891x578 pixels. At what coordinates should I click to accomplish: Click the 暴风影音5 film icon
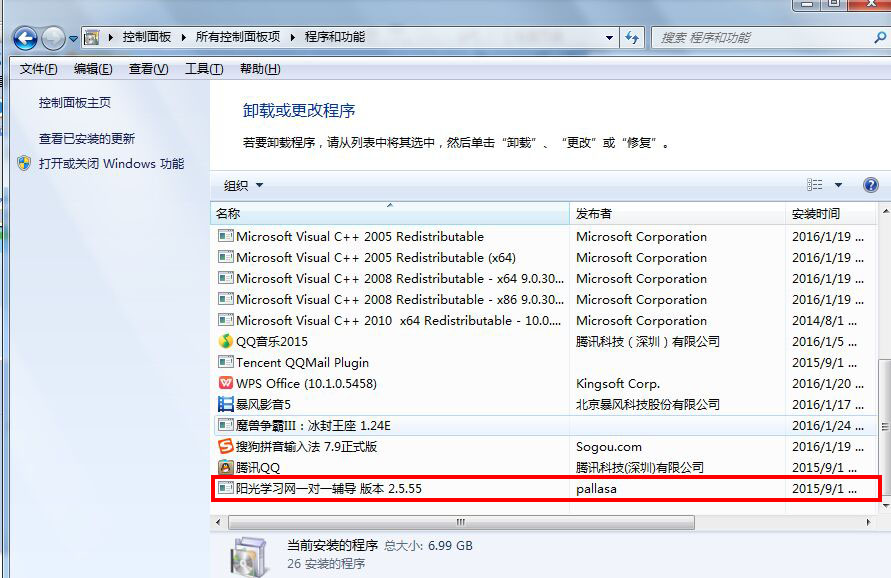click(x=226, y=404)
